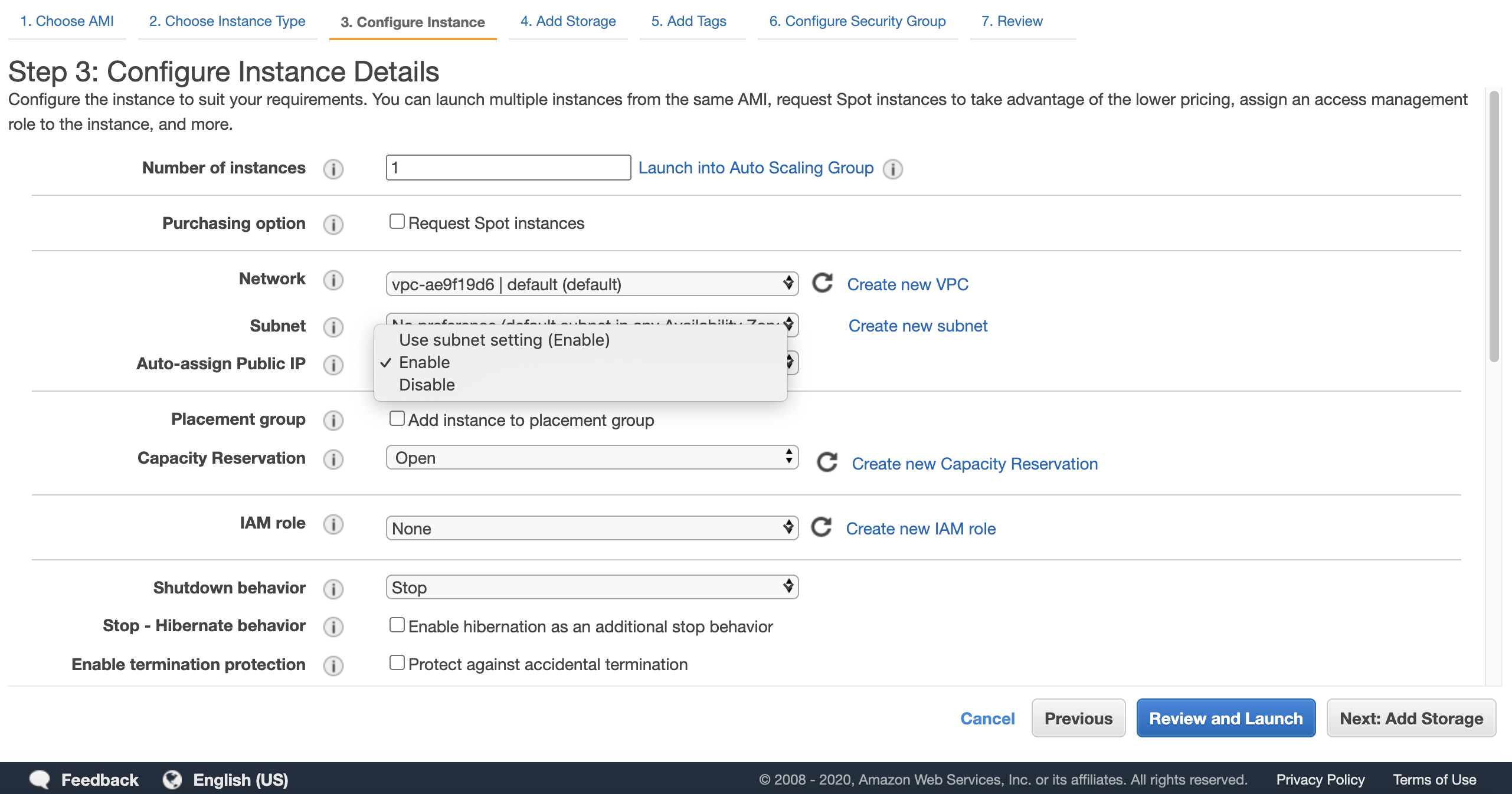Open info icon for Purchasing option
The height and width of the screenshot is (794, 1512).
(x=333, y=224)
